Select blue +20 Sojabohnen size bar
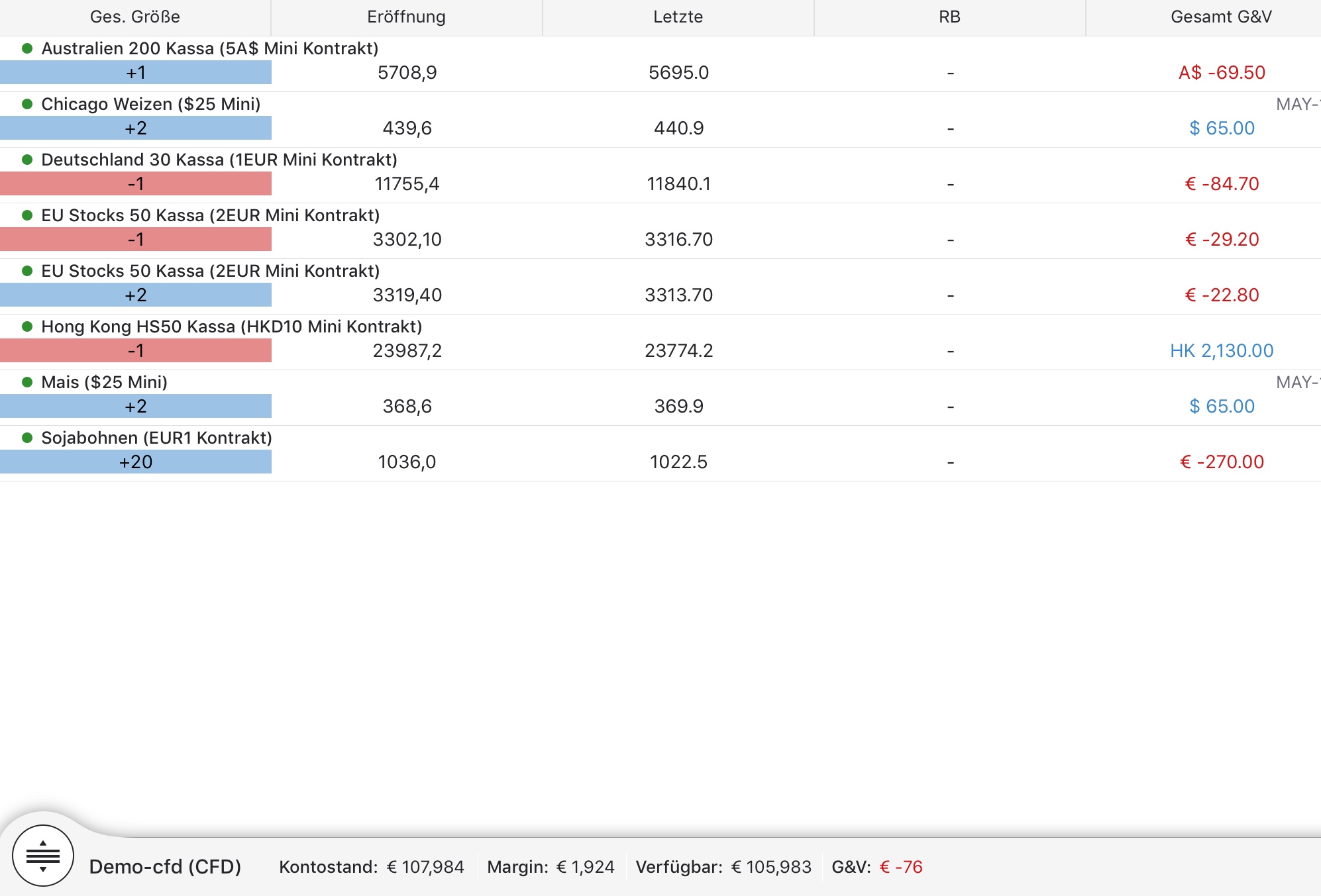Viewport: 1321px width, 896px height. [136, 462]
